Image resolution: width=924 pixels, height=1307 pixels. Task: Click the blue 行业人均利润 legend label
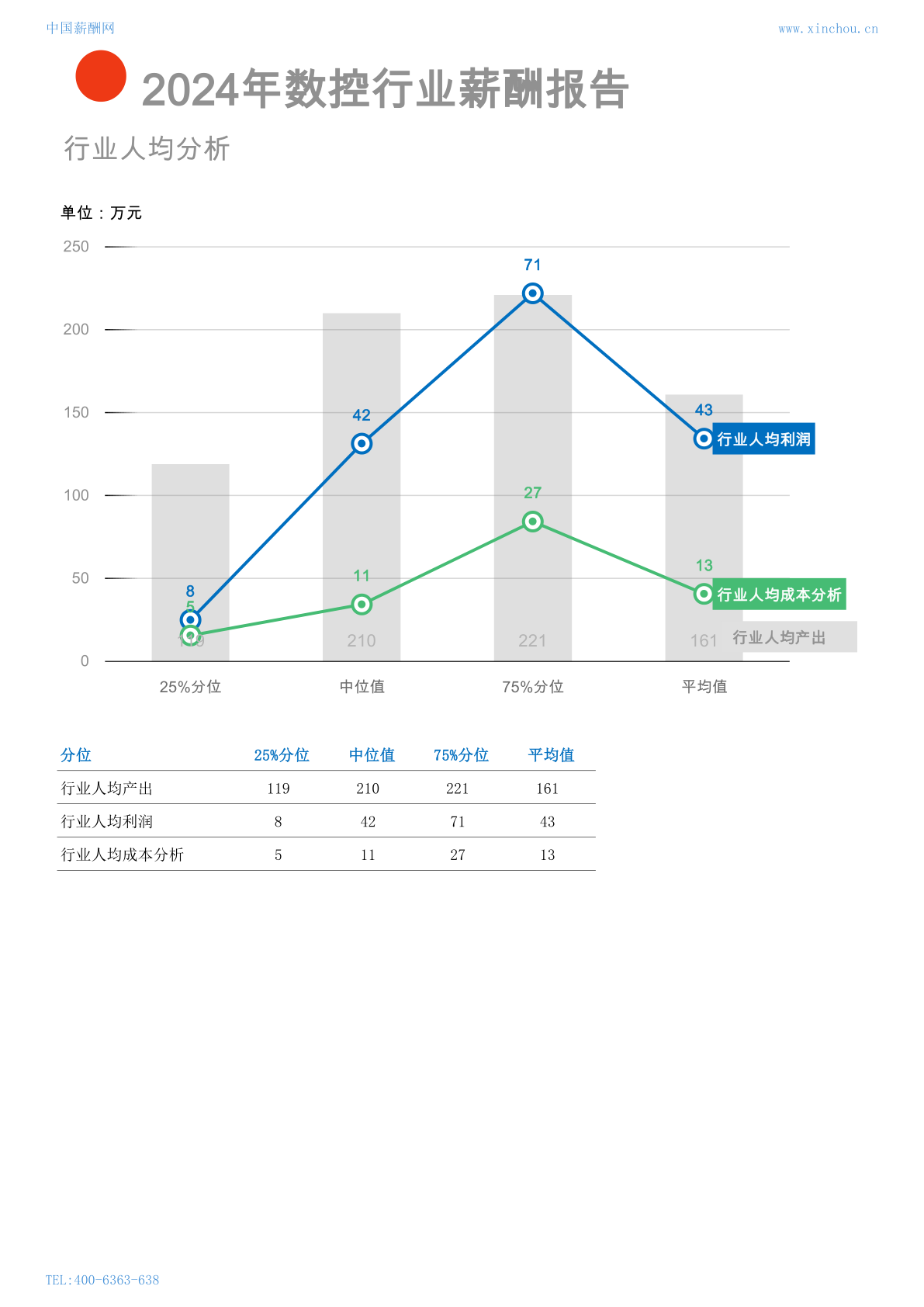pos(764,439)
